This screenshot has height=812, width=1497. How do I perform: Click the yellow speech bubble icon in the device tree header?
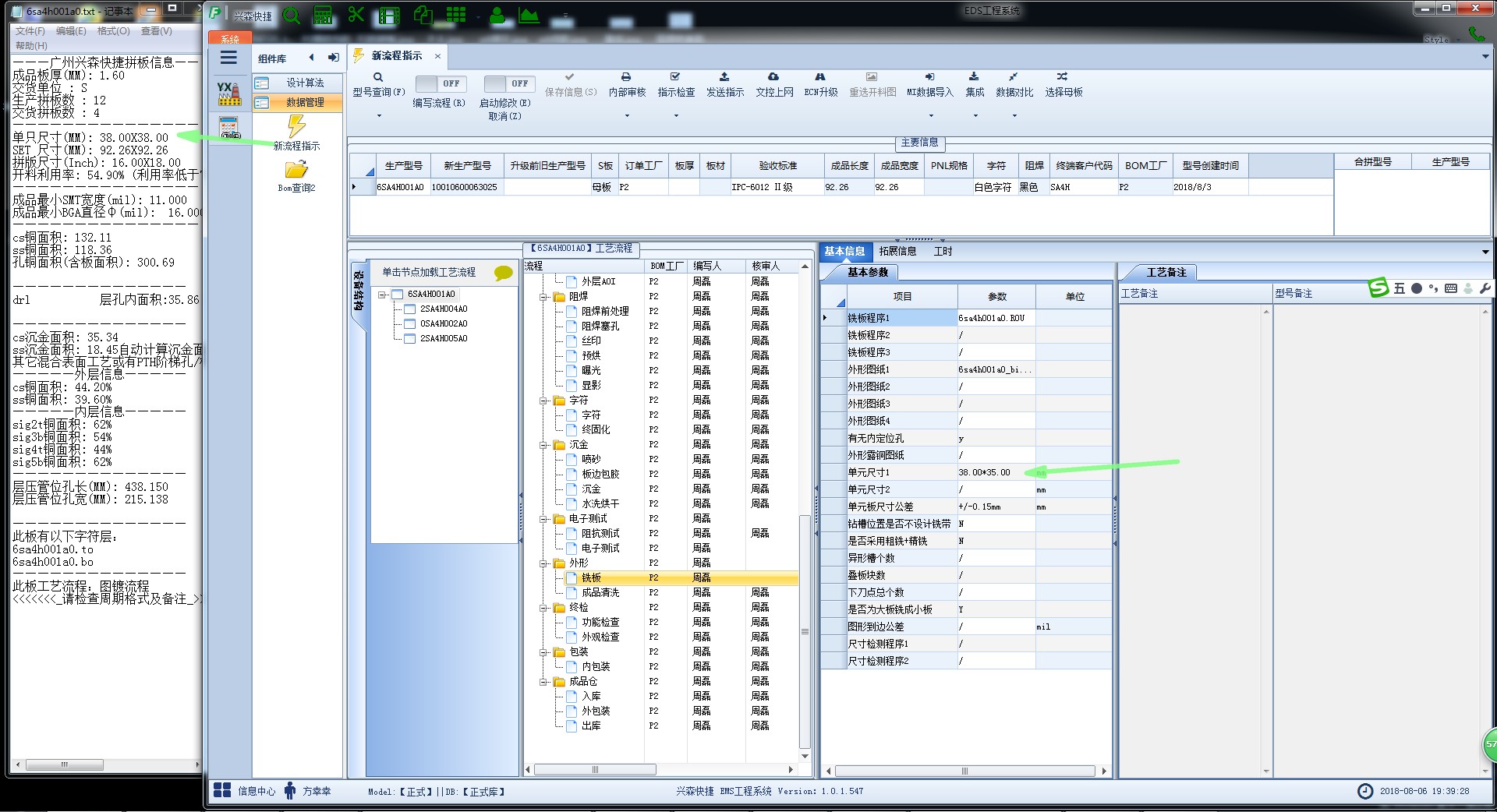tap(504, 273)
